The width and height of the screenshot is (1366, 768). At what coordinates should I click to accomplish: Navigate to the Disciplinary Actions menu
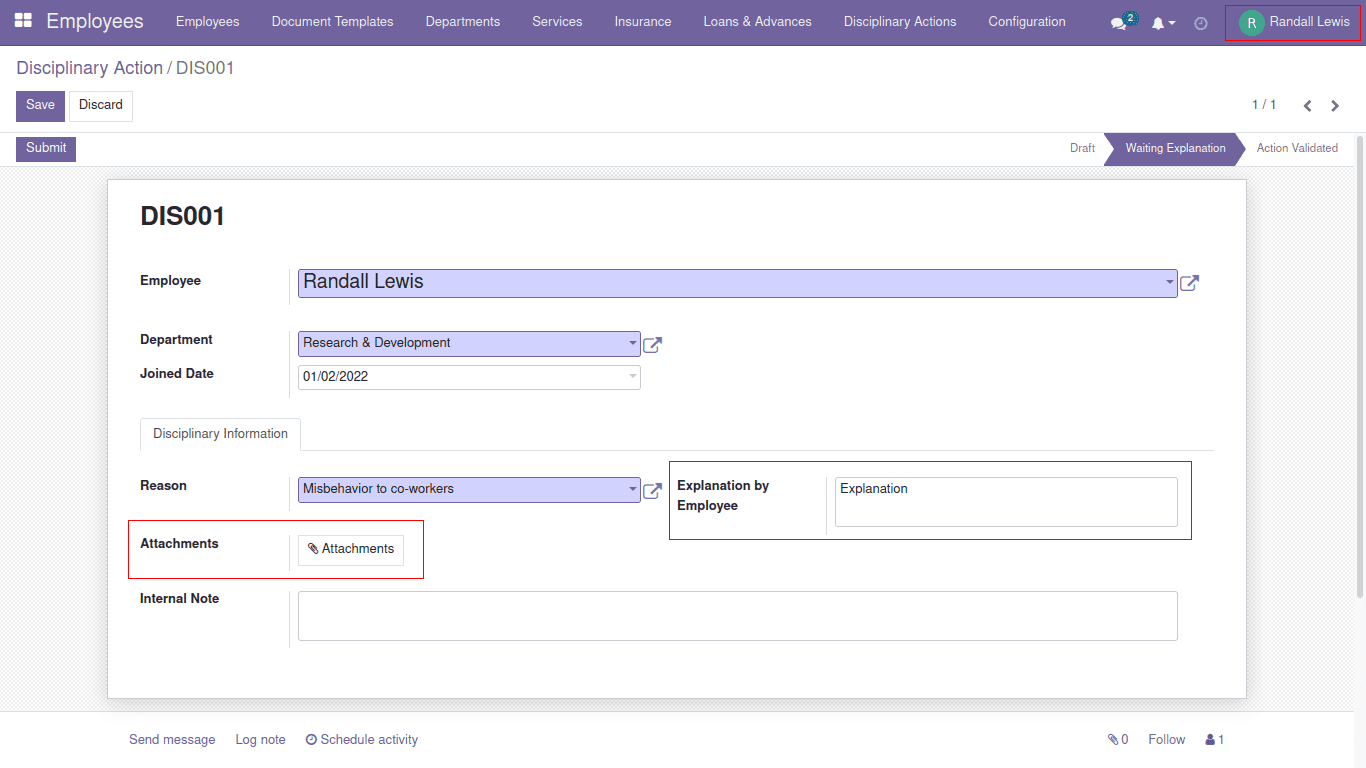(899, 21)
